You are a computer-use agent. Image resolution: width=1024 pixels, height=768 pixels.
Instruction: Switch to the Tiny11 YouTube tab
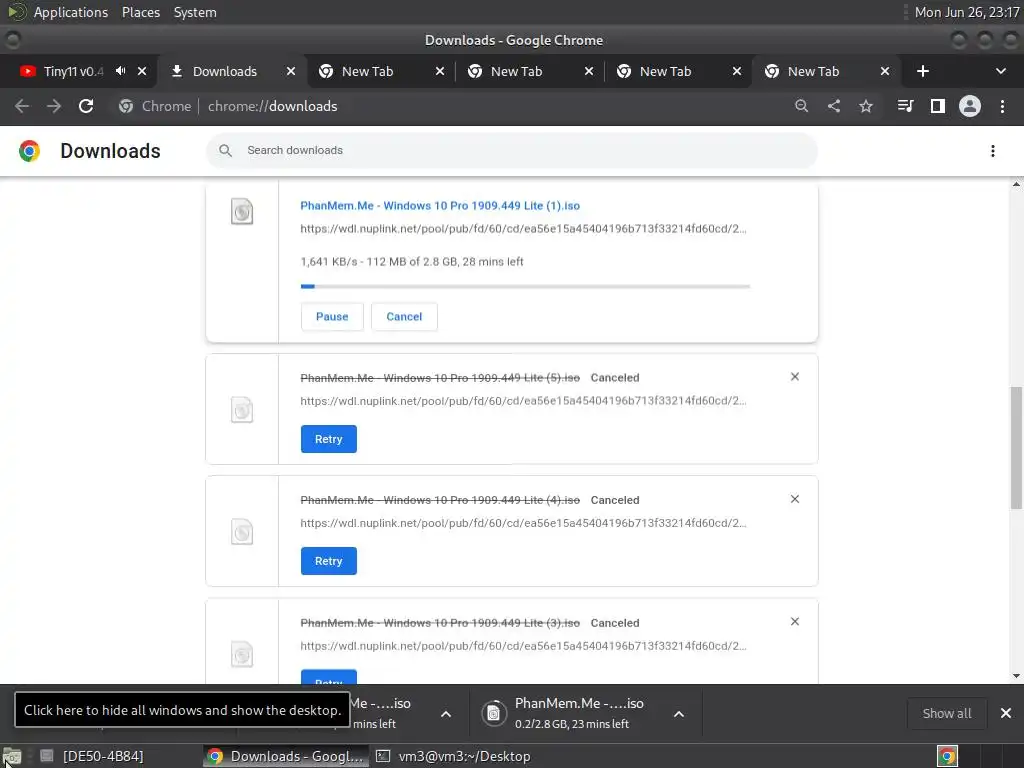click(x=73, y=71)
